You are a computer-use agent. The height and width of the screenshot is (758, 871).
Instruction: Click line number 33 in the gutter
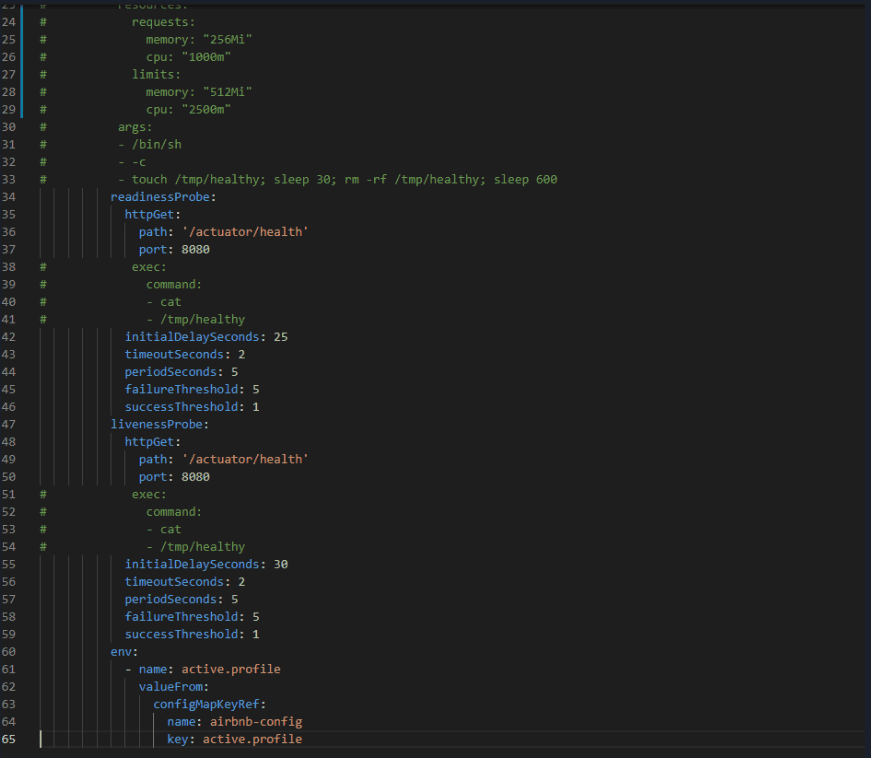point(9,179)
